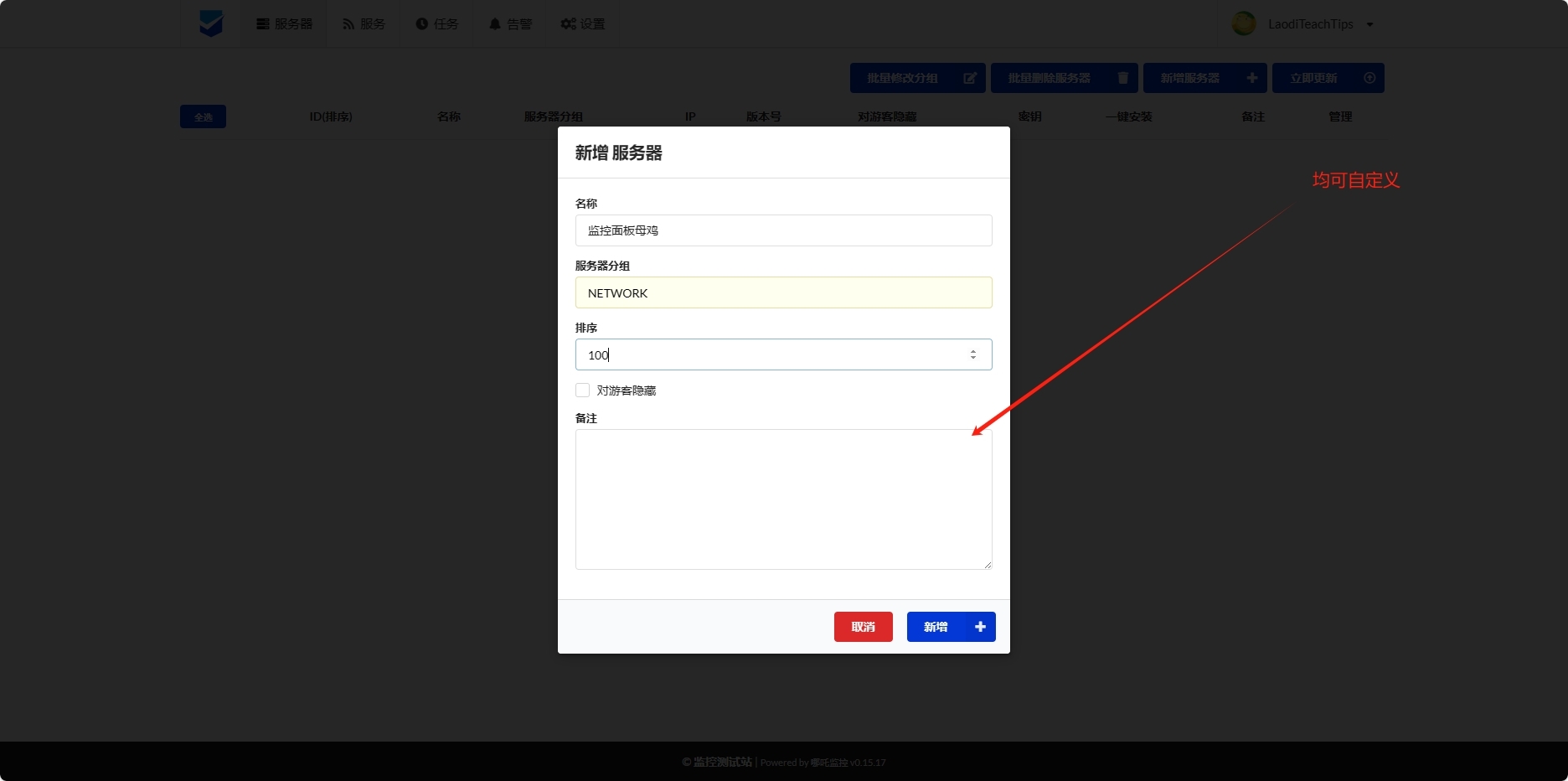Click the trash icon on 批量删除服务器
The image size is (1568, 781).
(x=1122, y=78)
